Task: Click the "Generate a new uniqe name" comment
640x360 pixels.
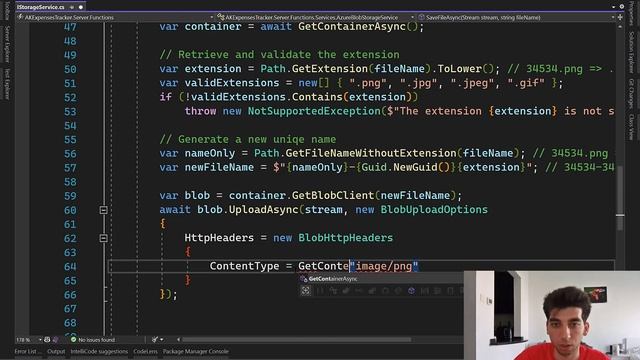Action: click(248, 140)
